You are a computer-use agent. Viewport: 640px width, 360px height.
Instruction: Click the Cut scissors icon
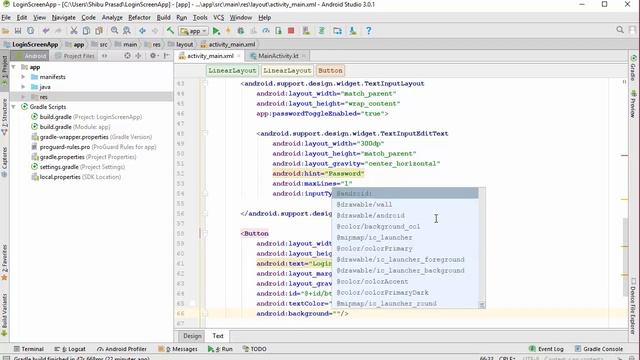(74, 31)
